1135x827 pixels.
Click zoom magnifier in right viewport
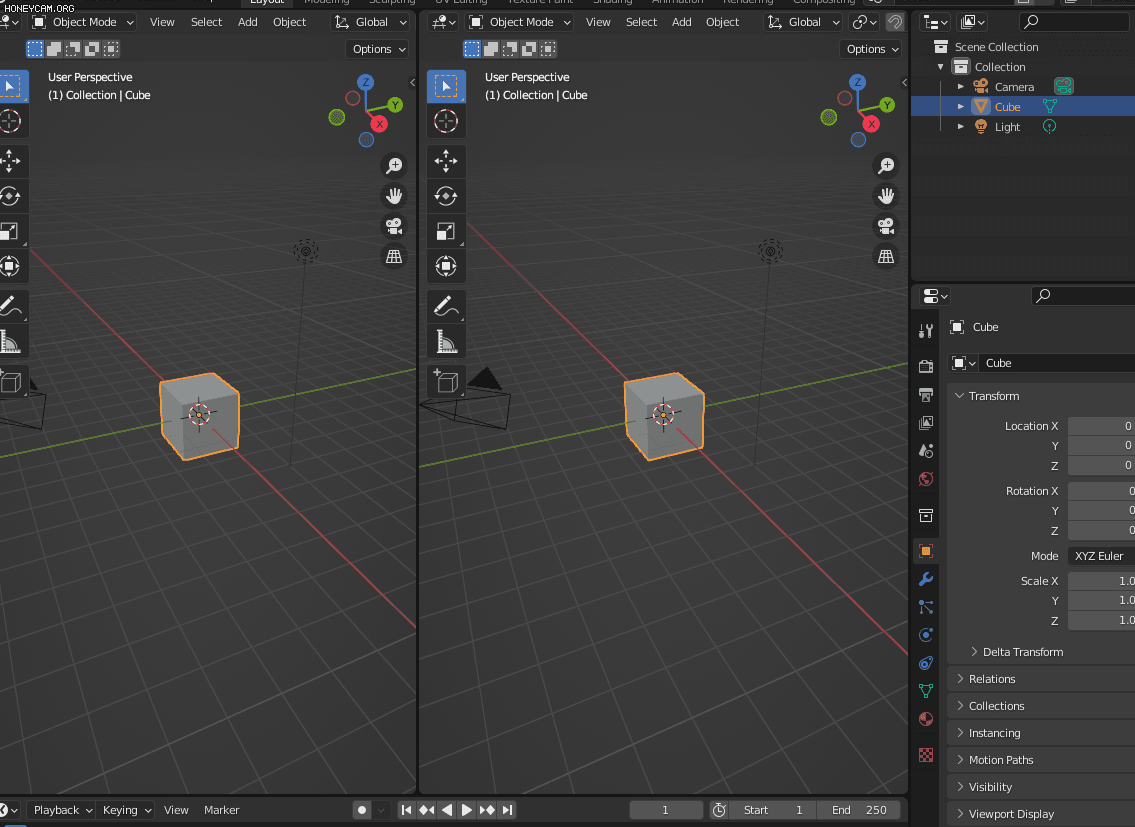pos(886,166)
